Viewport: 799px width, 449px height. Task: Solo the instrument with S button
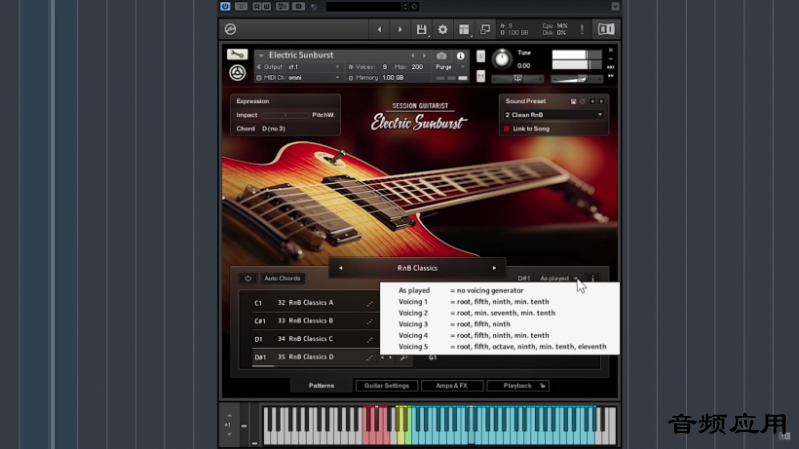tap(481, 56)
